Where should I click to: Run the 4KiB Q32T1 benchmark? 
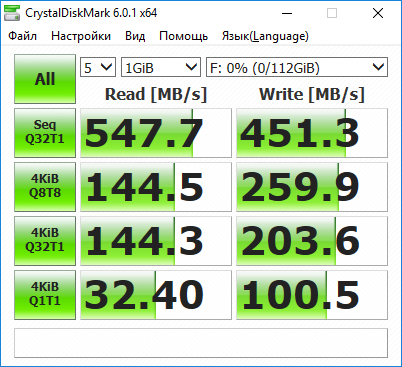point(45,241)
